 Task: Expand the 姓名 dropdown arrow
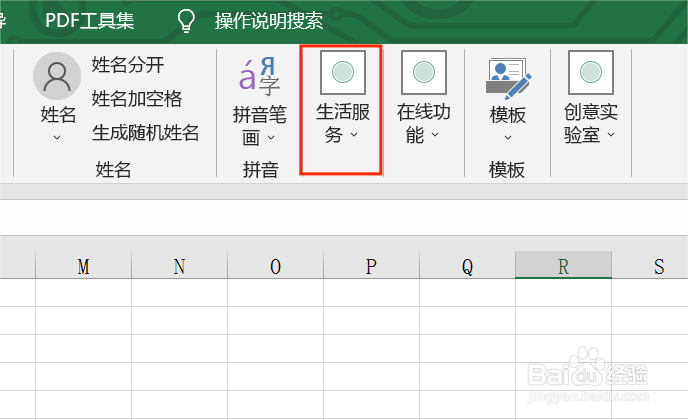pyautogui.click(x=57, y=137)
